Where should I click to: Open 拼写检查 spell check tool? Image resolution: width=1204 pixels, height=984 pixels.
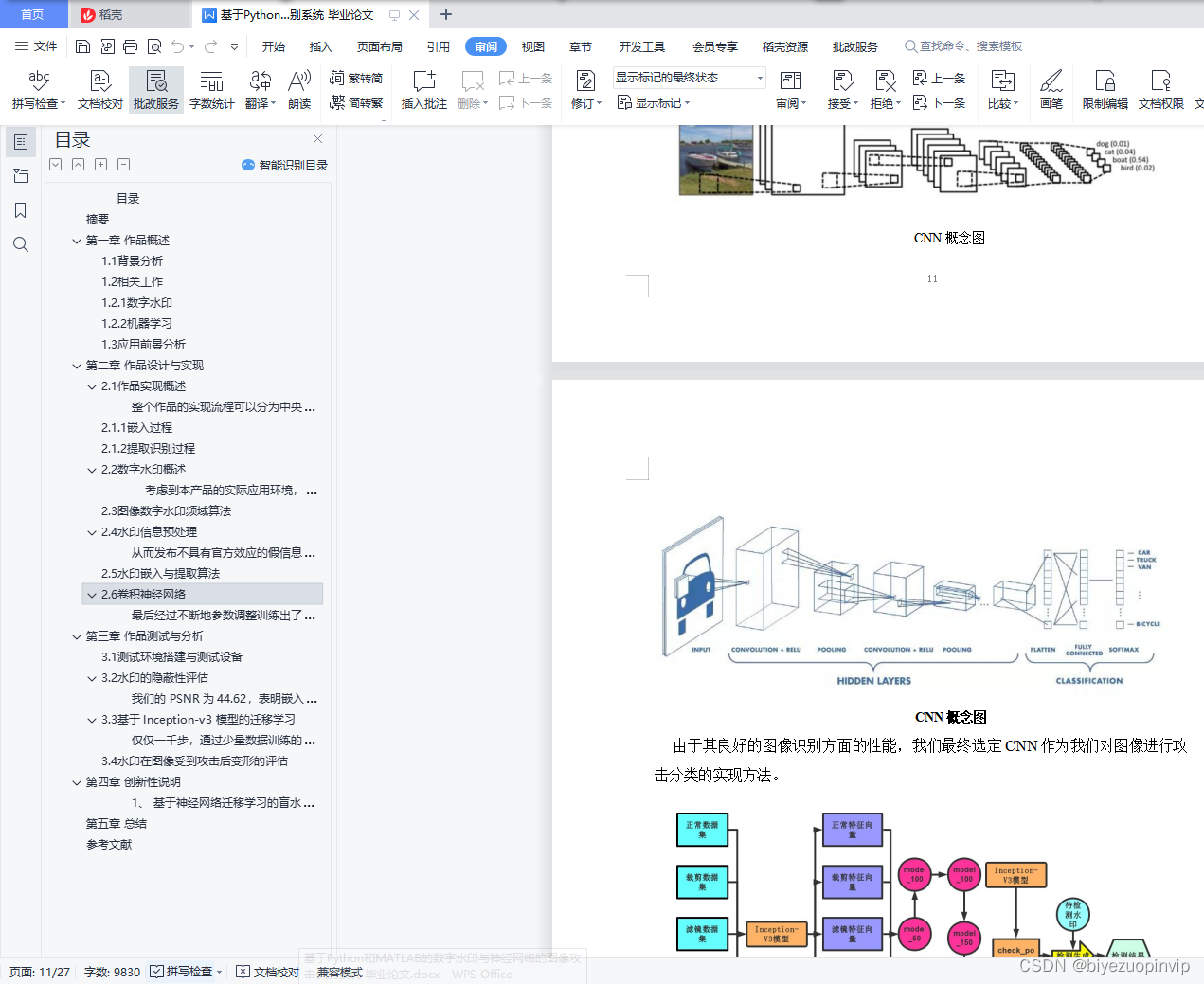coord(39,90)
